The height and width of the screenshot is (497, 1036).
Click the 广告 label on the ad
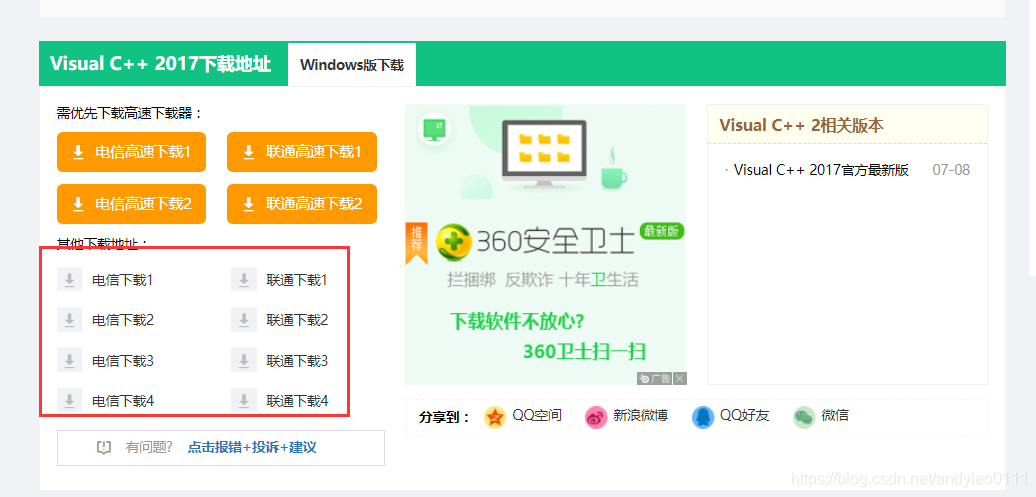click(x=655, y=379)
